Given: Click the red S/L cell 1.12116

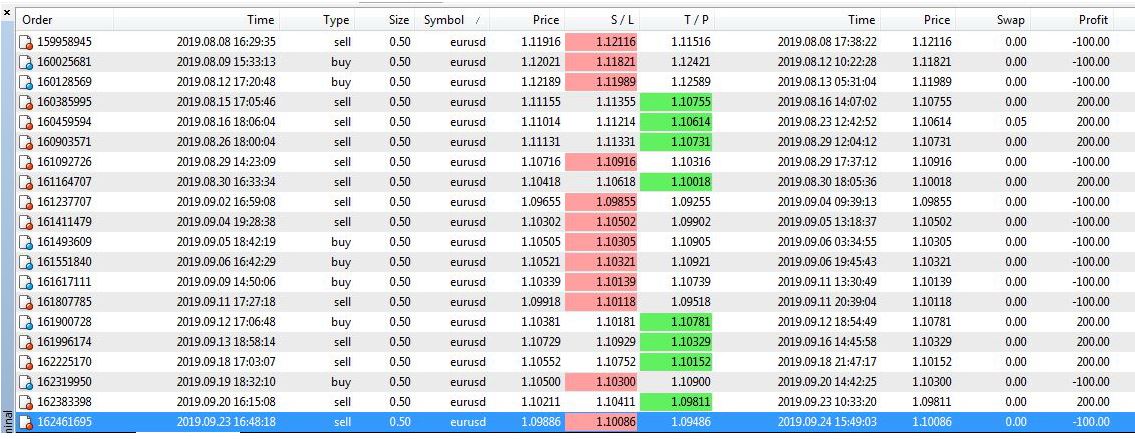Looking at the screenshot, I should point(601,42).
